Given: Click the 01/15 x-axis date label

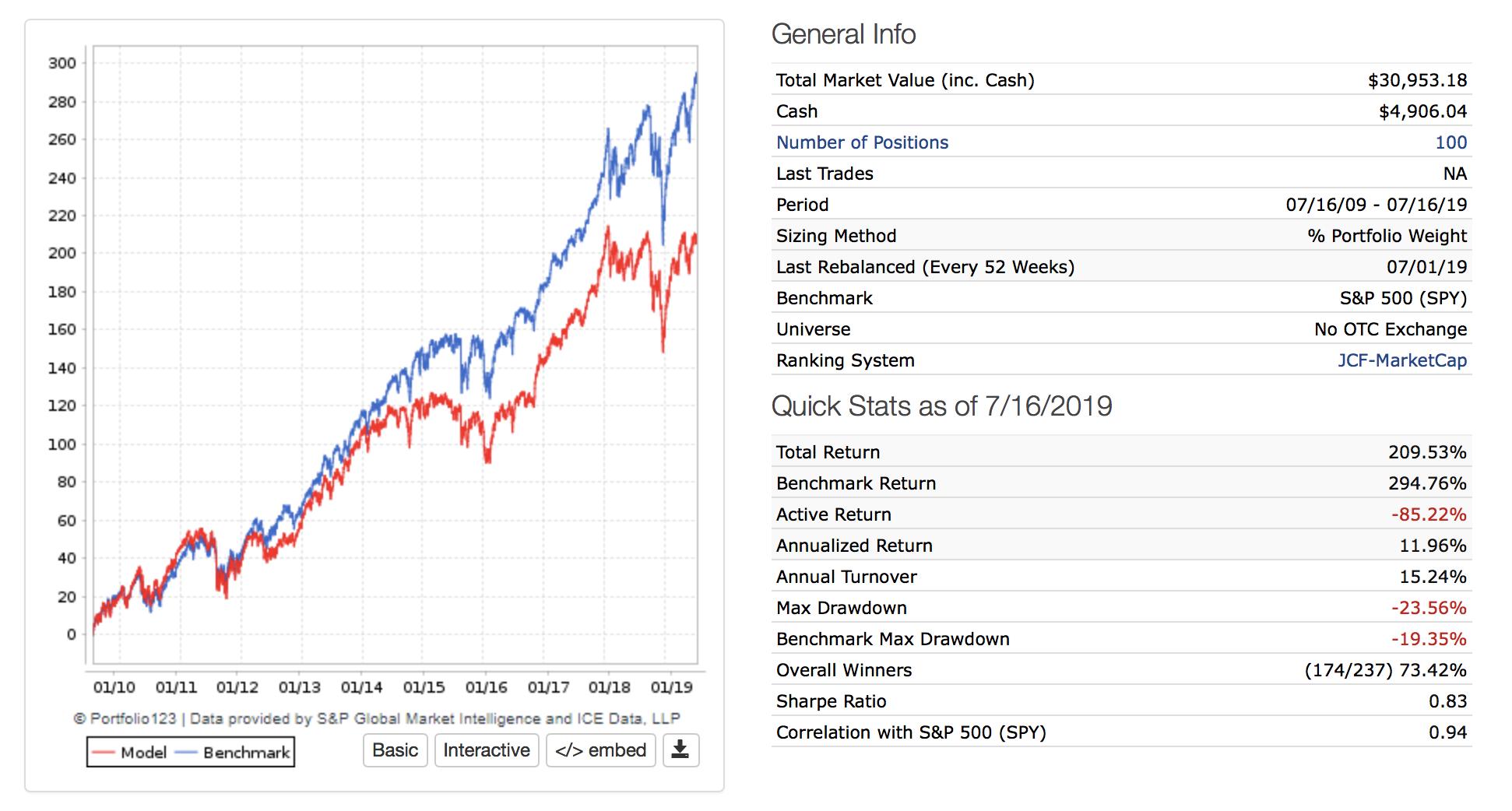Looking at the screenshot, I should click(x=424, y=687).
